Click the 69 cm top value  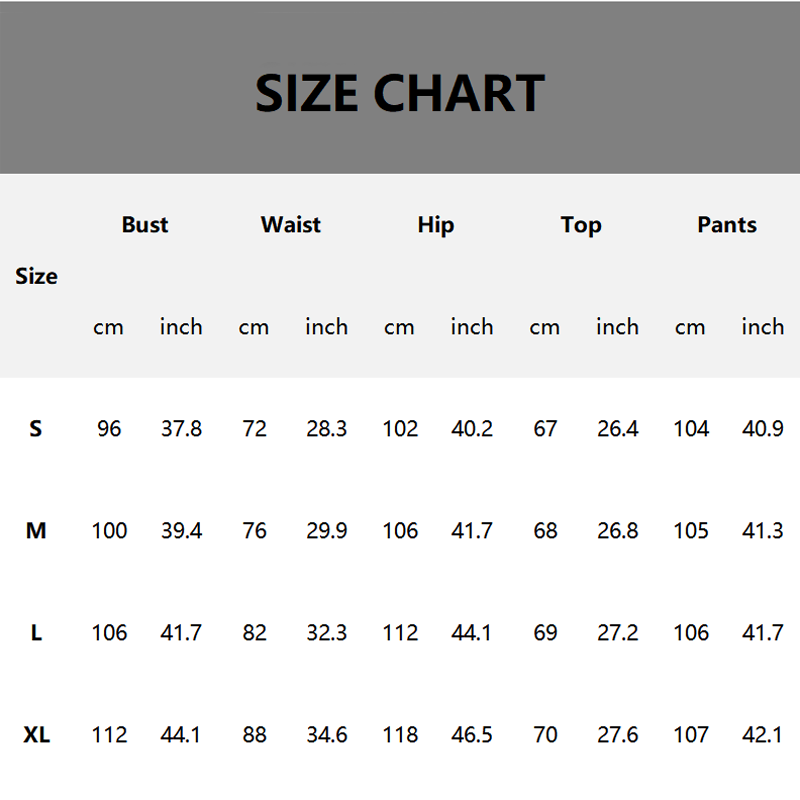coord(545,633)
